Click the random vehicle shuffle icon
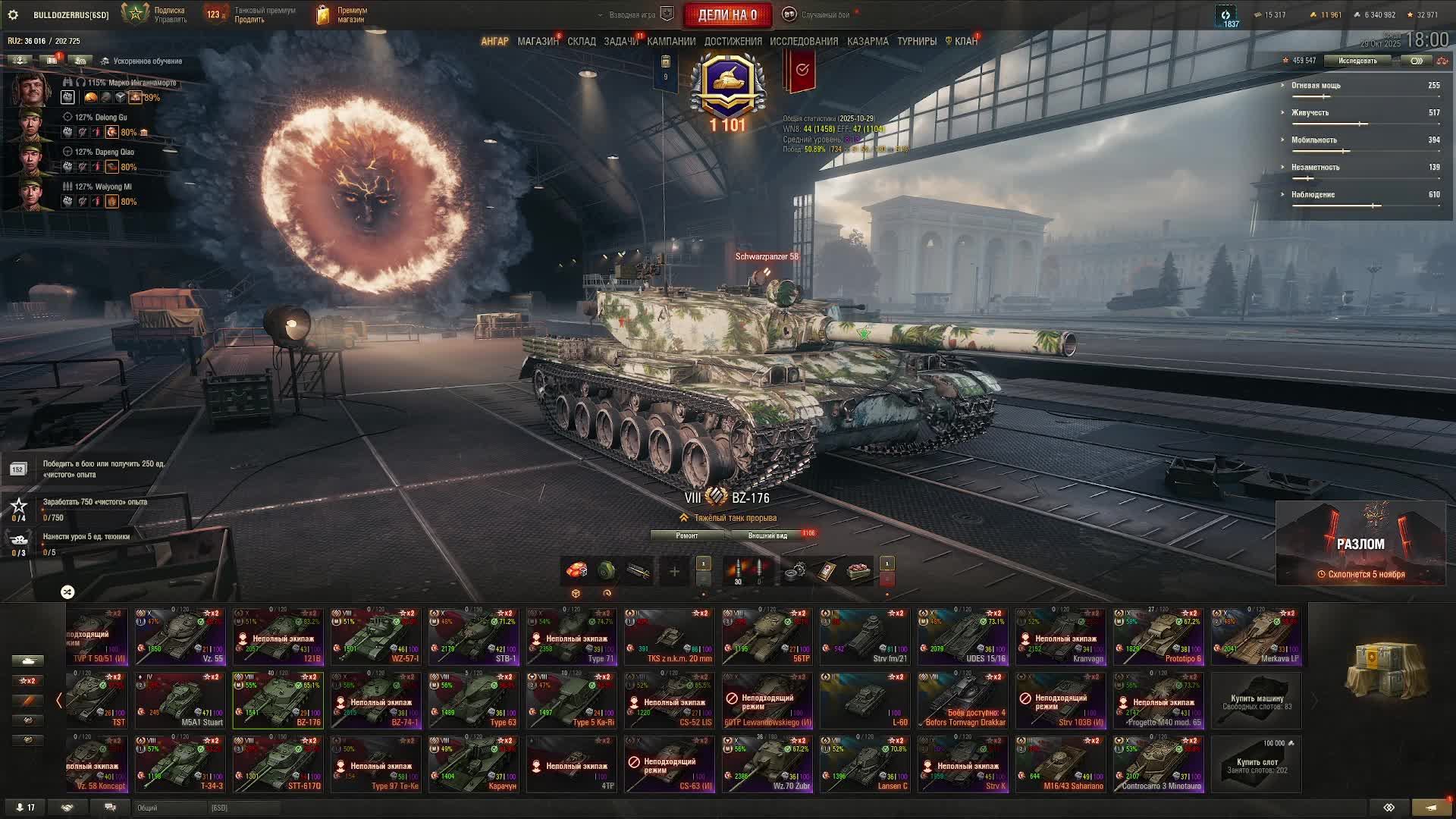 tap(67, 591)
